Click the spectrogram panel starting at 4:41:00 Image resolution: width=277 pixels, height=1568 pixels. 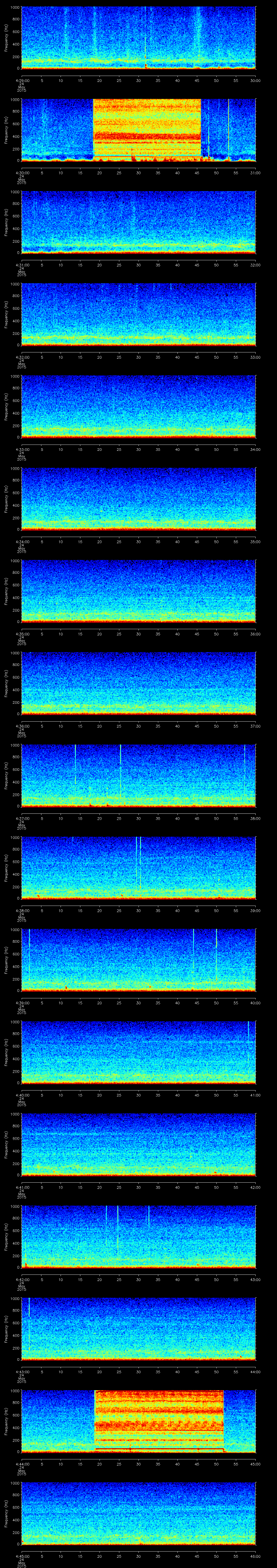tap(138, 1144)
